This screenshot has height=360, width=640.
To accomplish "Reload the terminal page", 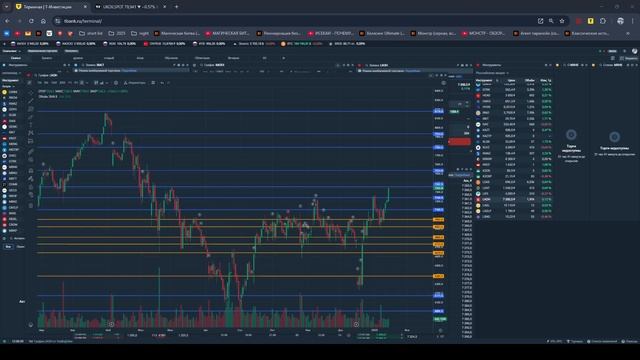I will 31,21.
